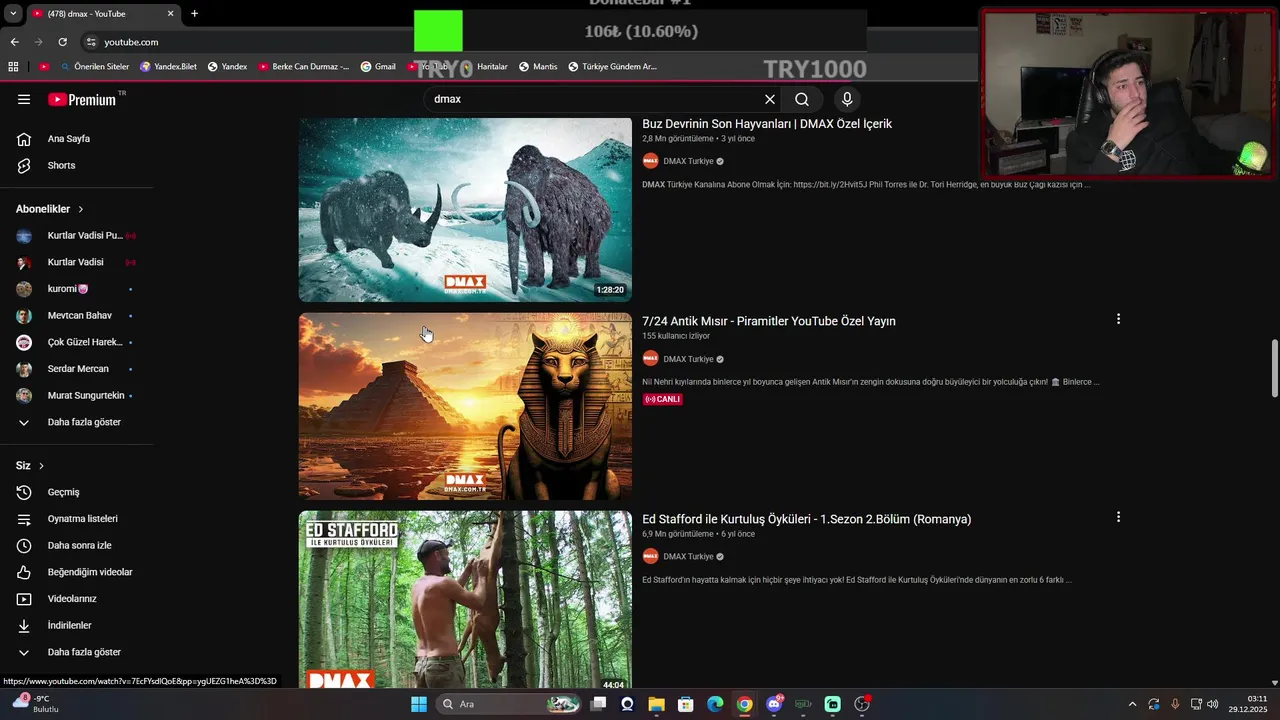Open the volume control in system tray
Viewport: 1280px width, 720px height.
click(1213, 704)
